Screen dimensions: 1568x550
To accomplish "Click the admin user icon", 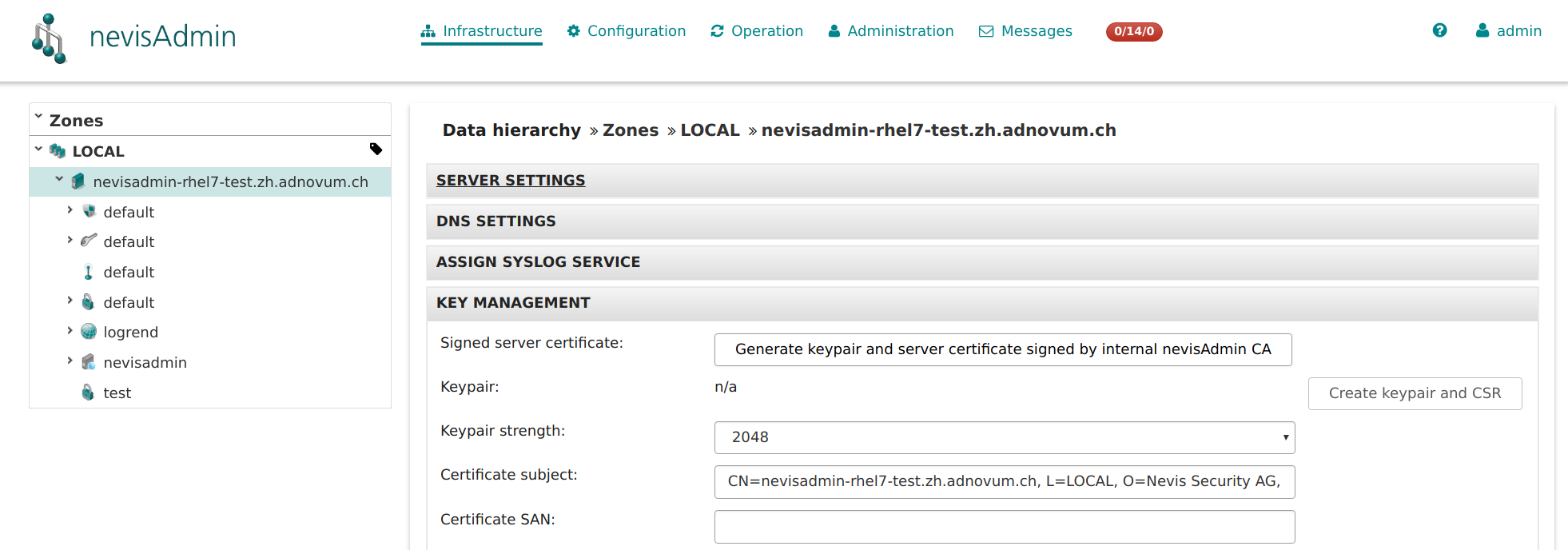I will pos(1482,30).
